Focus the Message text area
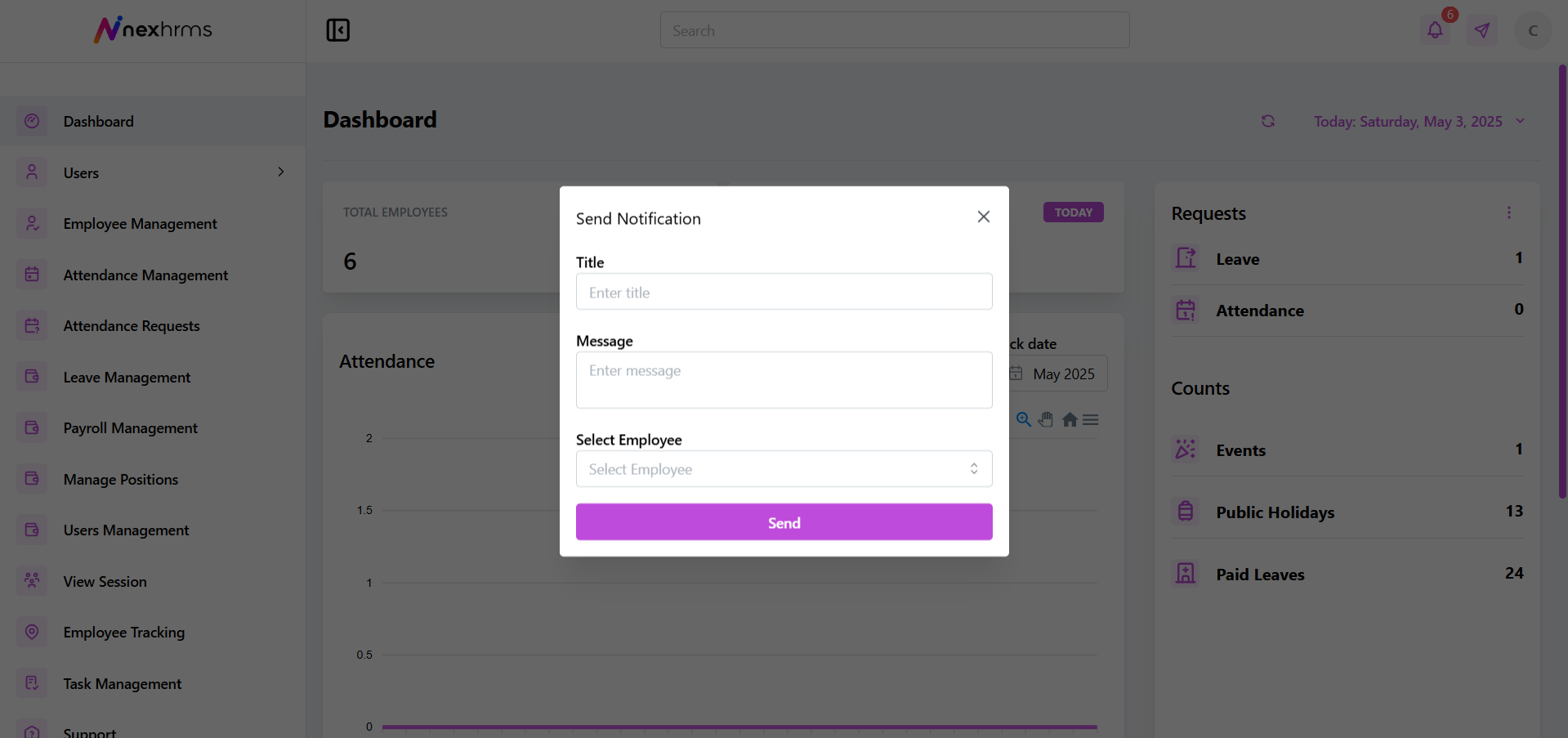Viewport: 1568px width, 738px height. pos(784,380)
